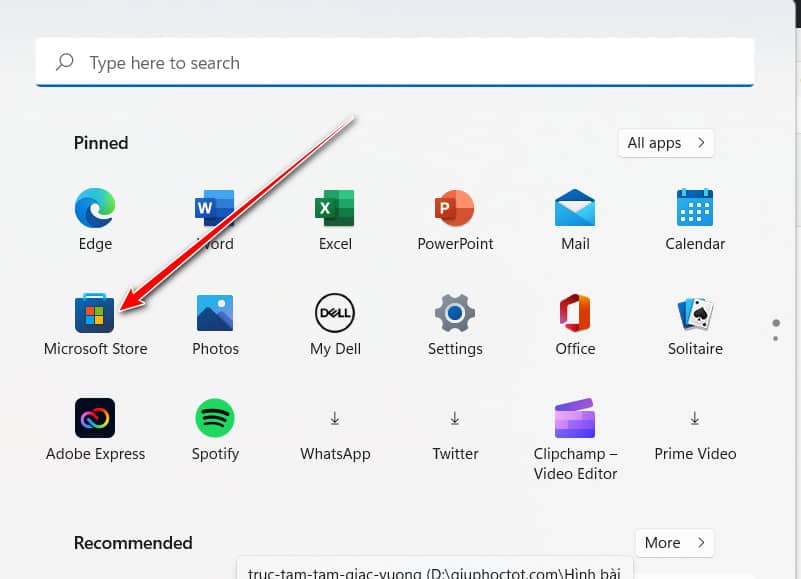The width and height of the screenshot is (801, 579).
Task: Click the Recommended section heading
Action: pyautogui.click(x=133, y=543)
